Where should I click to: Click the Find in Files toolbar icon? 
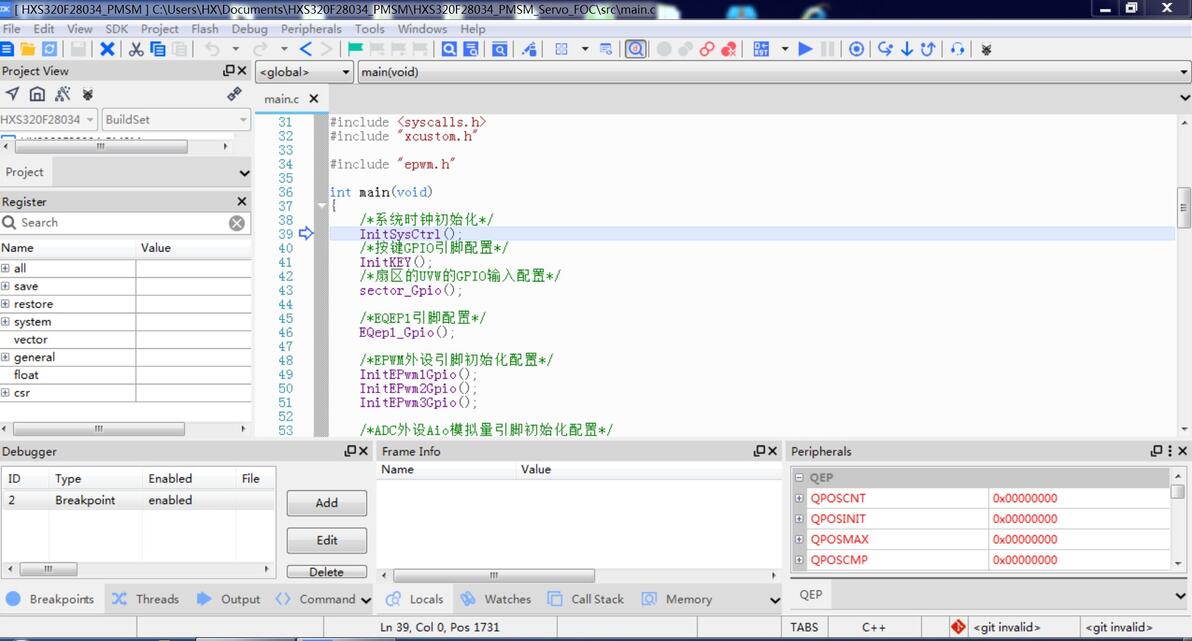point(499,49)
